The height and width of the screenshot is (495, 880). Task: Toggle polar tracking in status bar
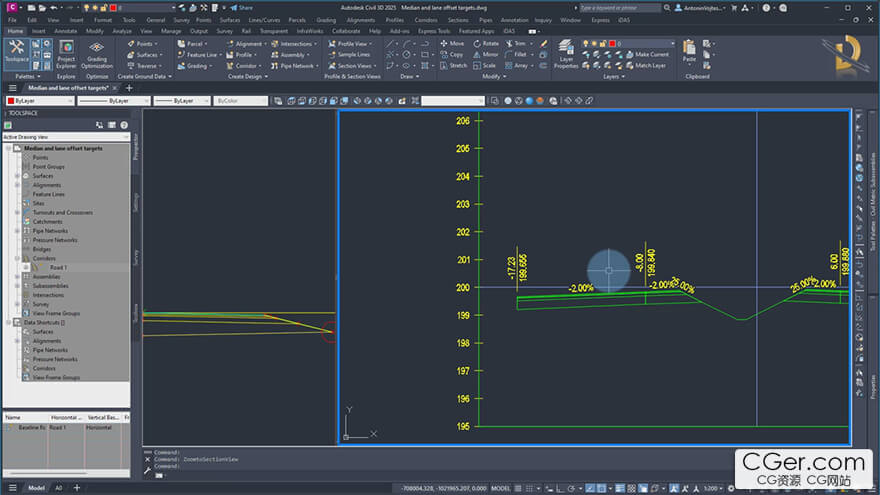tap(571, 488)
